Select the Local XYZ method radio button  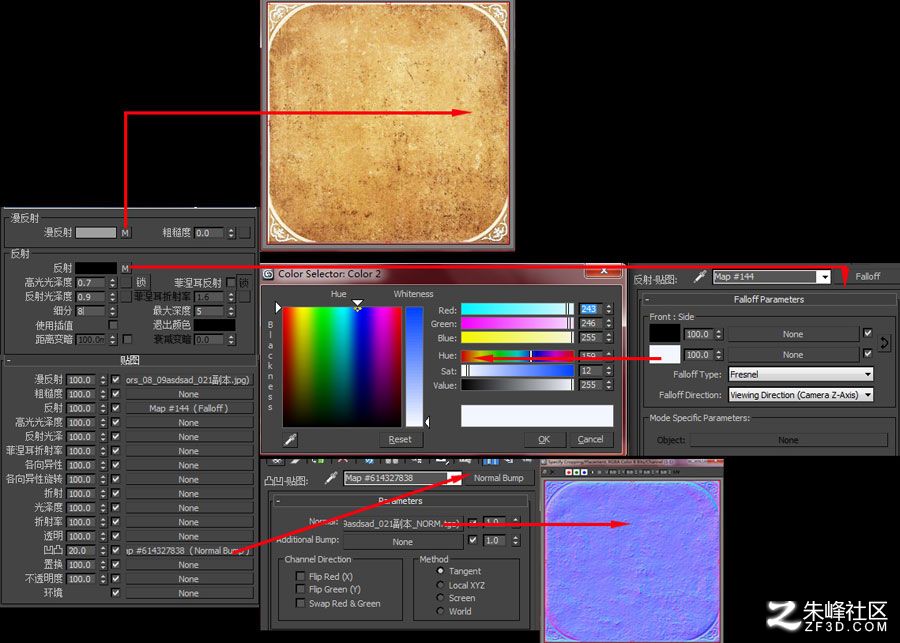pos(440,585)
